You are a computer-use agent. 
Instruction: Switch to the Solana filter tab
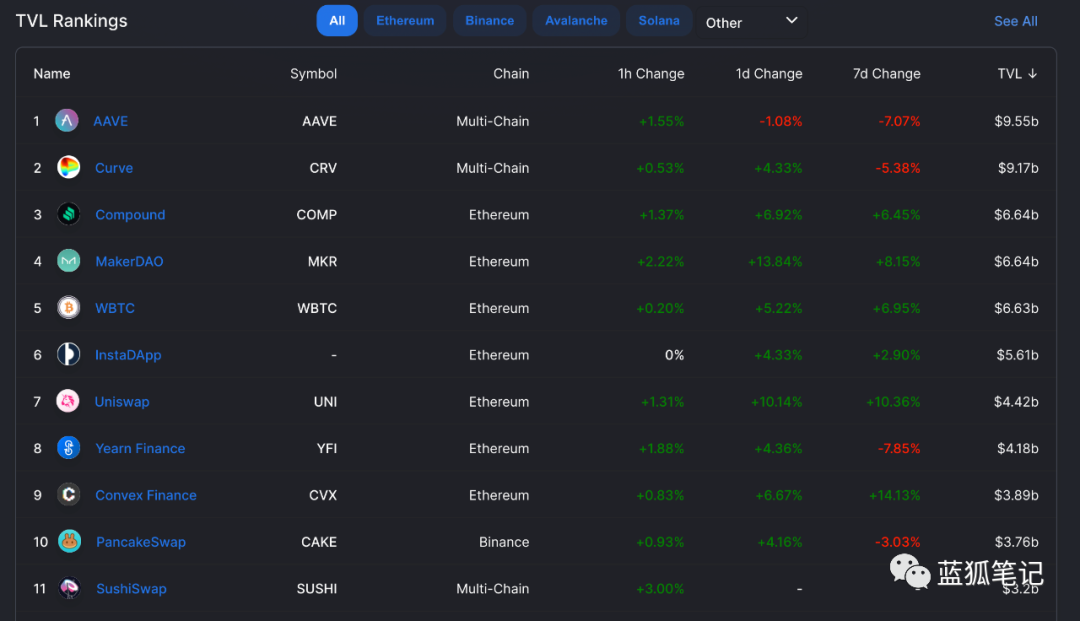click(659, 21)
